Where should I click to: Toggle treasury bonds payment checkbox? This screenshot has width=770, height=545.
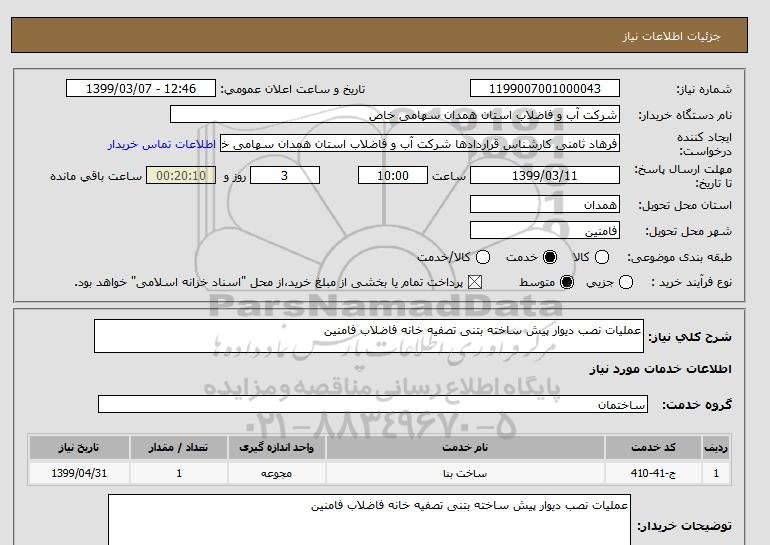click(474, 282)
